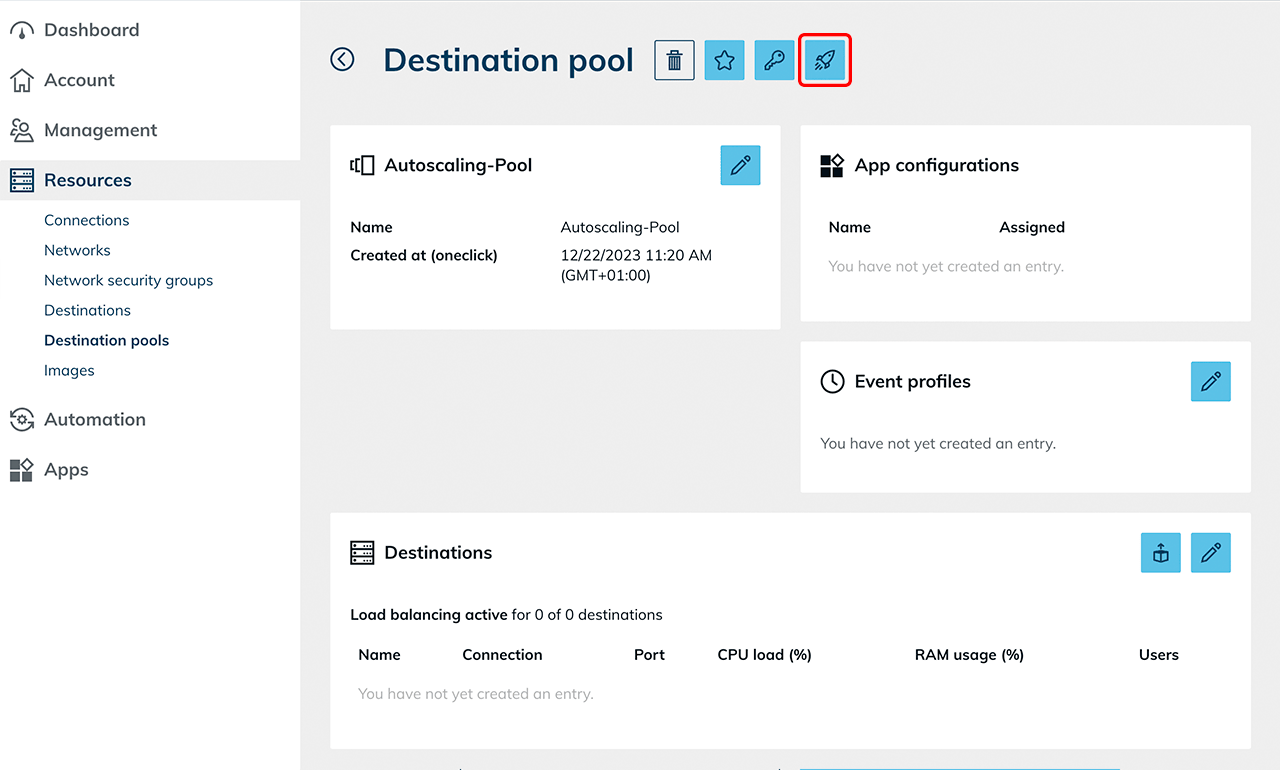Expand the Automation menu
This screenshot has height=770, width=1280.
click(x=95, y=420)
